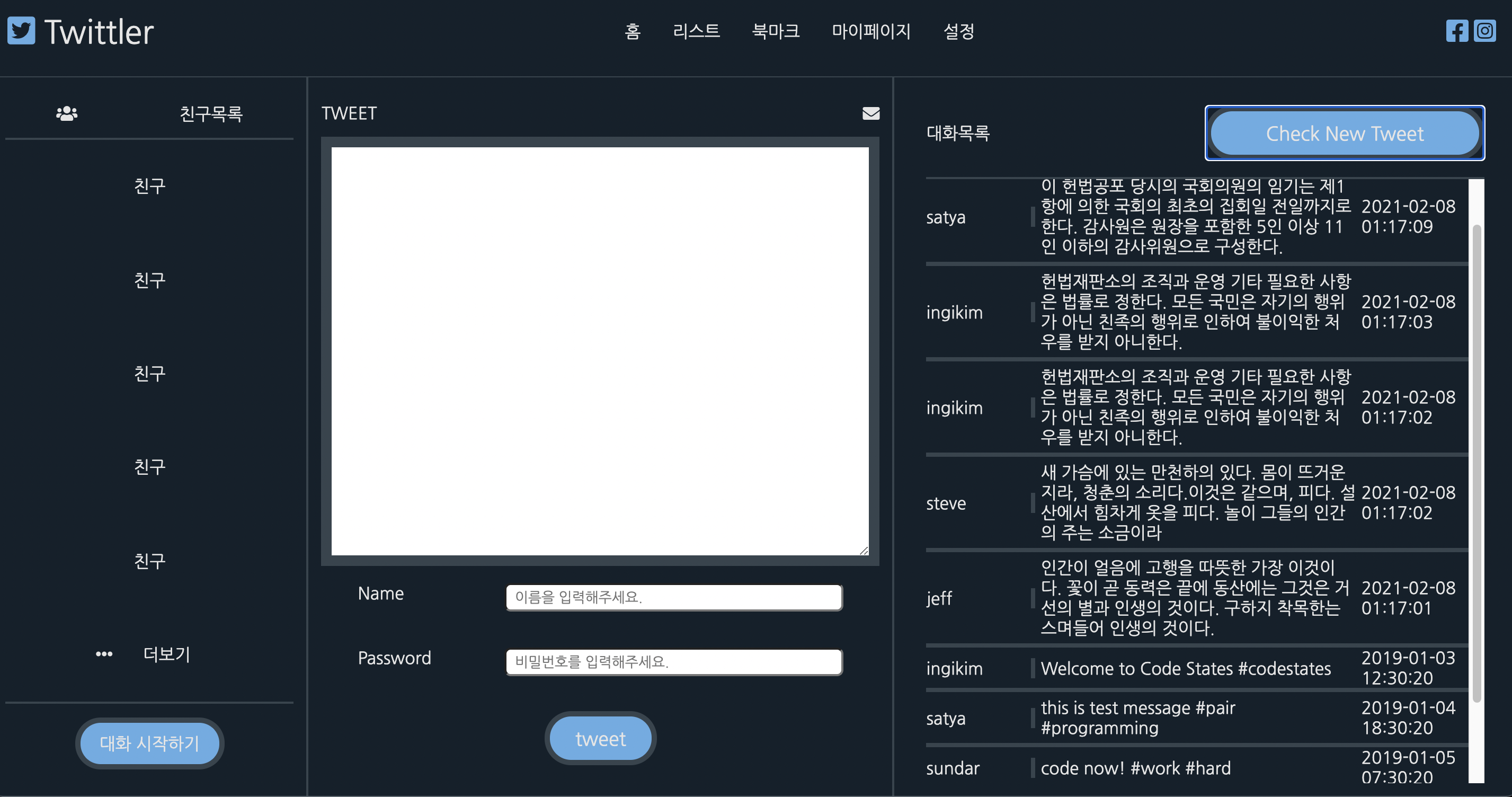Expand friends list with 더보기

[x=167, y=654]
